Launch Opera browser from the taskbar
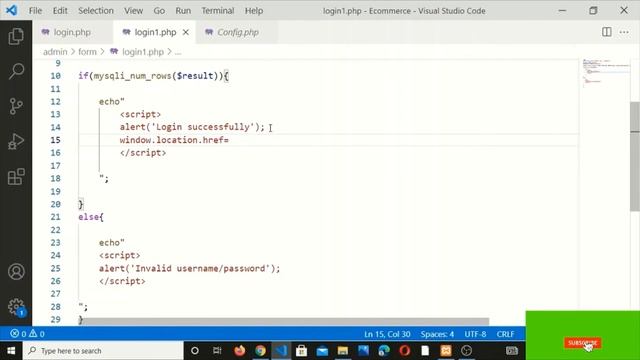The image size is (640, 360). (x=404, y=351)
